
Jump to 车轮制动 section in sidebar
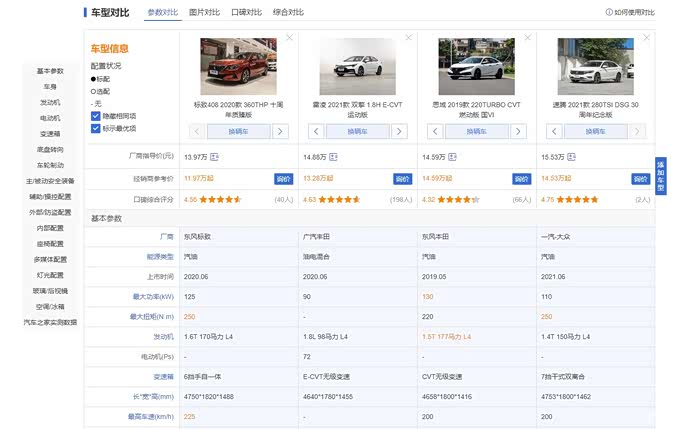tap(50, 165)
